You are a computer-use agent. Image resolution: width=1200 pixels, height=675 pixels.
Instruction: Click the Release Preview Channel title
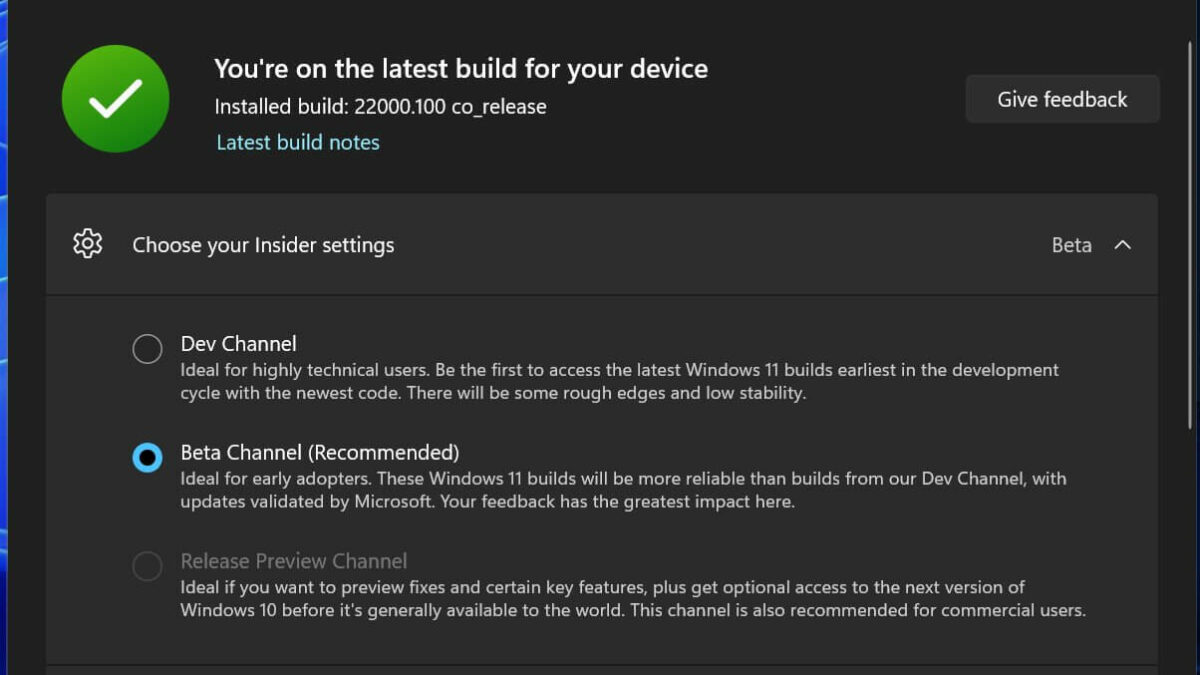(x=293, y=562)
